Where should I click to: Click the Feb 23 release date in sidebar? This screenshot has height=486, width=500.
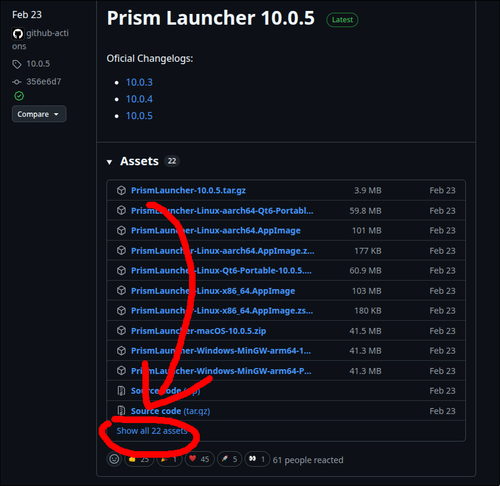click(x=27, y=15)
